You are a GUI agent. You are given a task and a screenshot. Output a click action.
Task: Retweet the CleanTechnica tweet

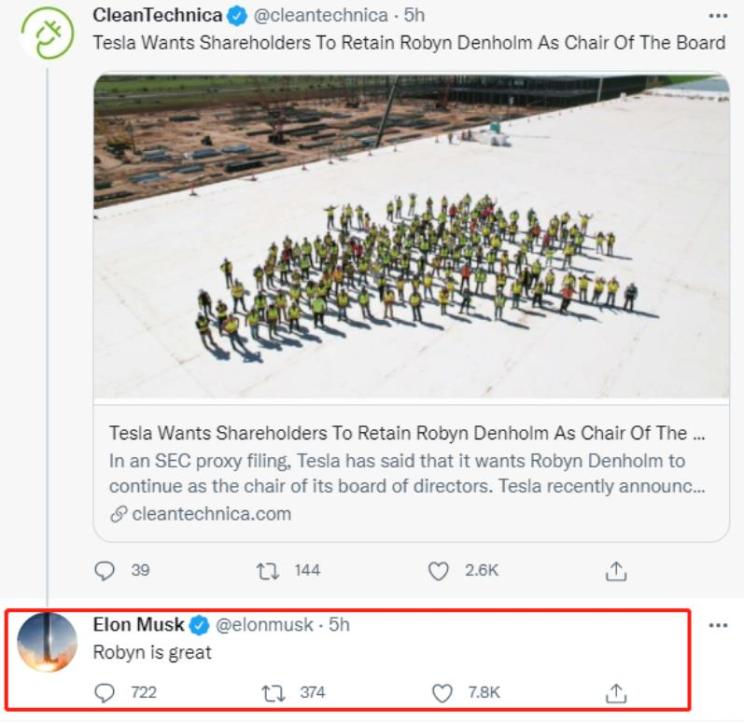[x=268, y=570]
